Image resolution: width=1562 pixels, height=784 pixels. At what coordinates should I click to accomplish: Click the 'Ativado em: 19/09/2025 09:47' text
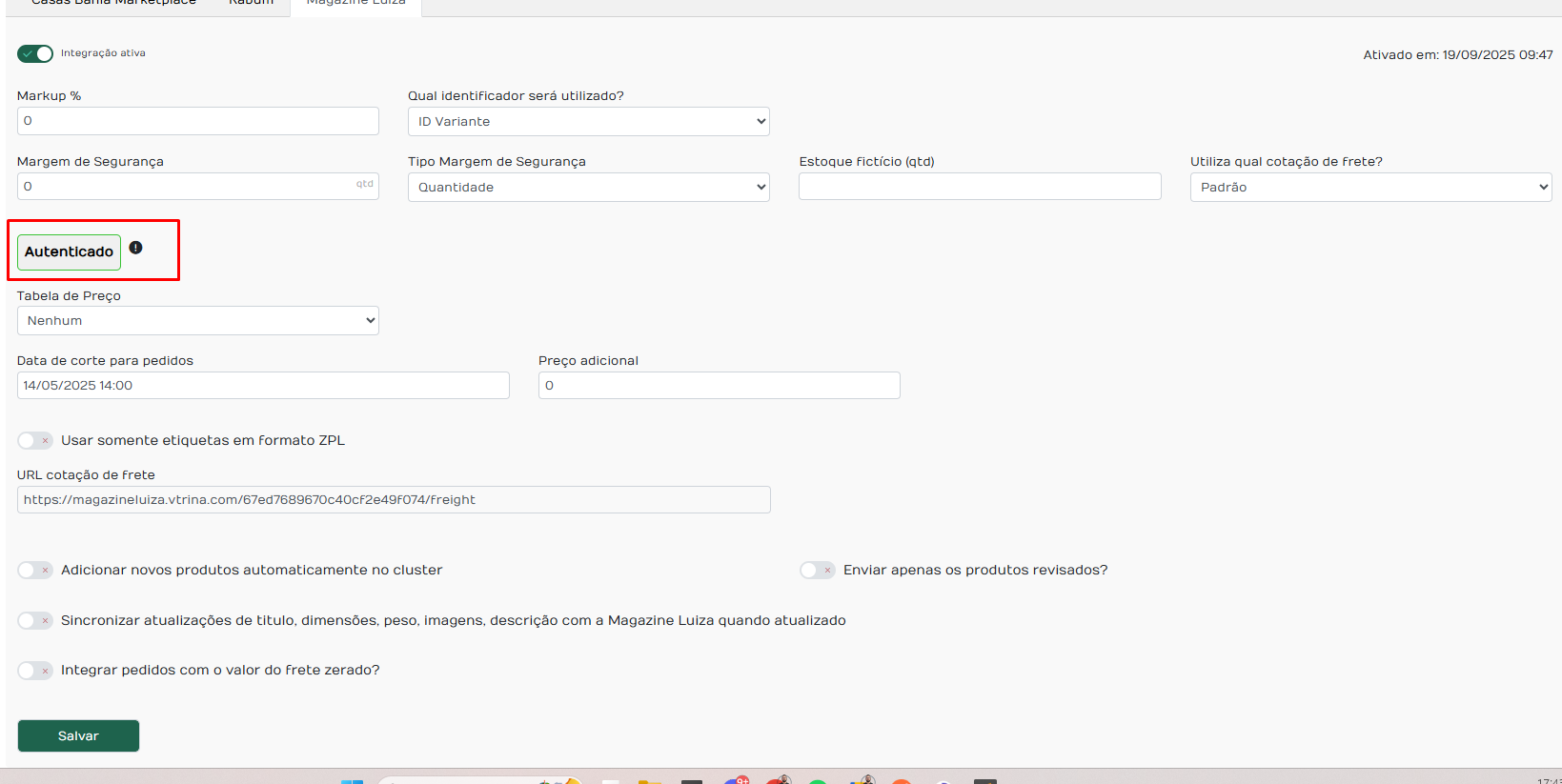[x=1457, y=55]
